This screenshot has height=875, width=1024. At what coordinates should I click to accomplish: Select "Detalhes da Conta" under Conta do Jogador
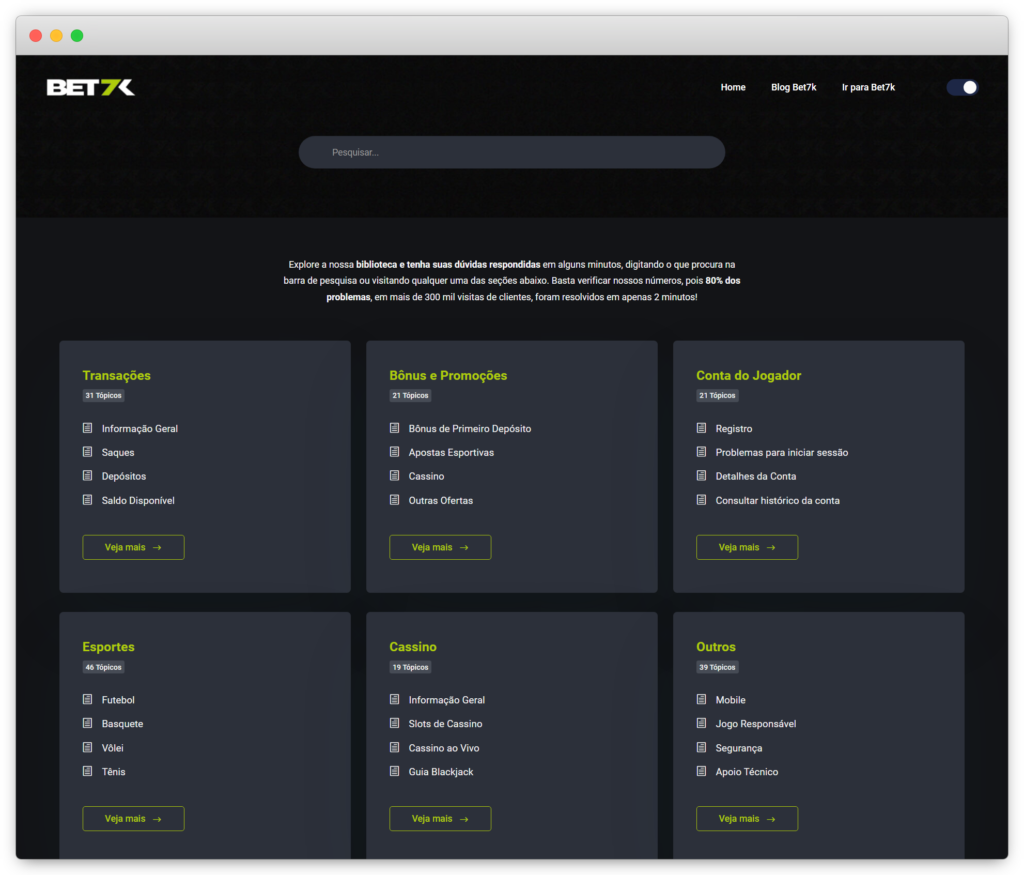(x=755, y=476)
